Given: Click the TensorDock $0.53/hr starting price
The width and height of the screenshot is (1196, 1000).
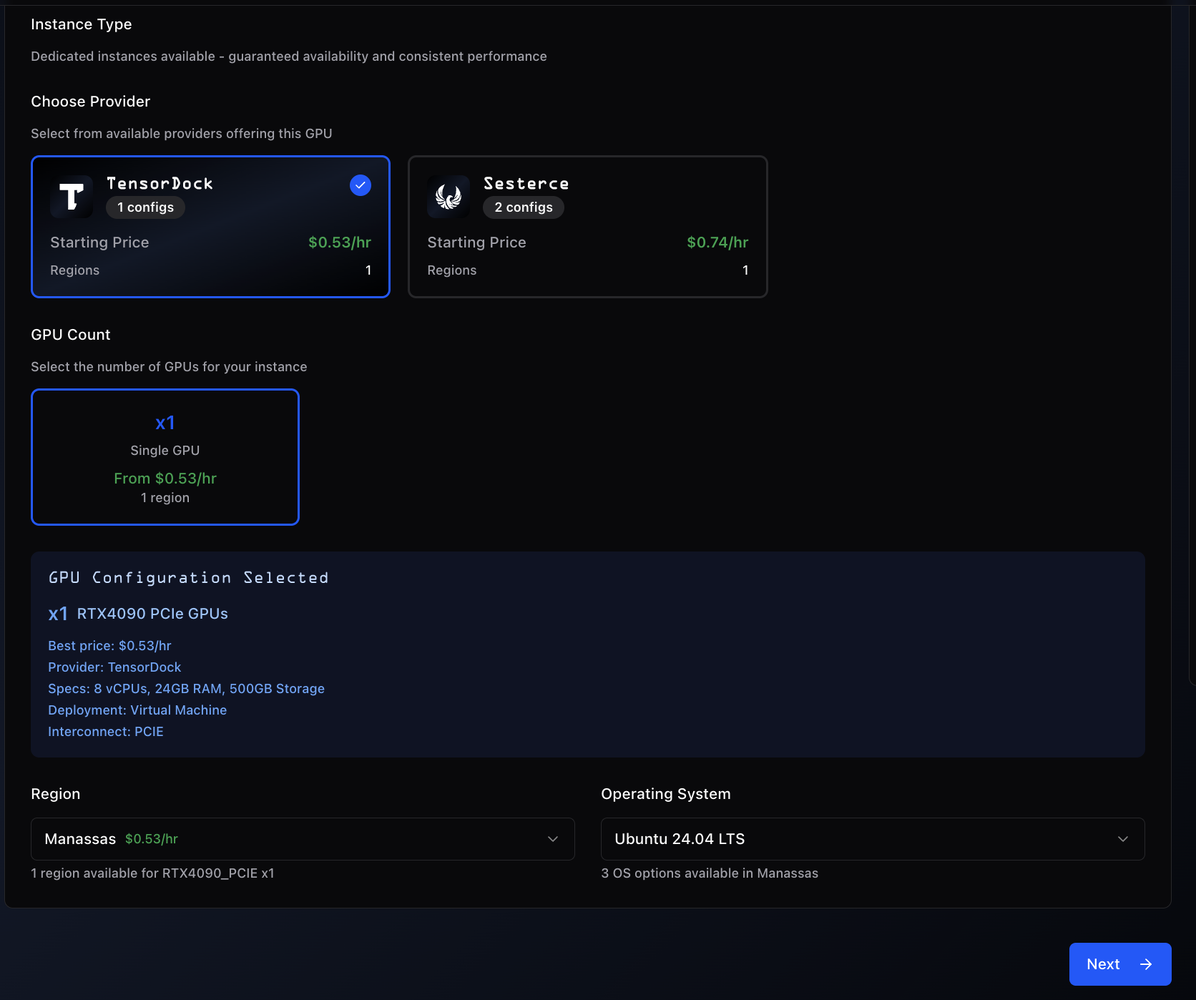Looking at the screenshot, I should 339,242.
